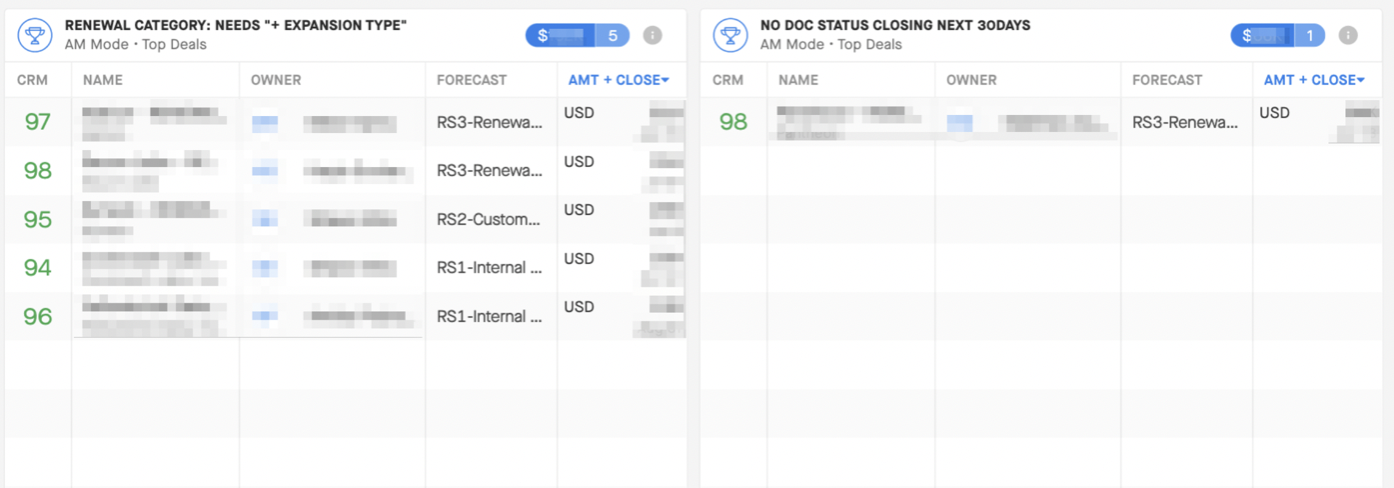Select CRM score 98 in No Doc Status table
The height and width of the screenshot is (488, 1394).
[734, 122]
